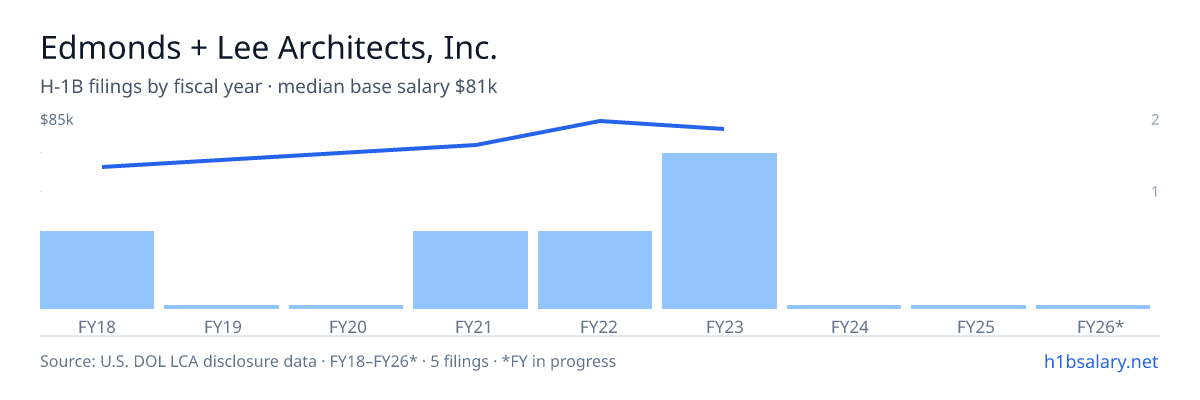Screen dimensions: 1200x400
Task: Click the FY23 axis label
Action: [720, 326]
